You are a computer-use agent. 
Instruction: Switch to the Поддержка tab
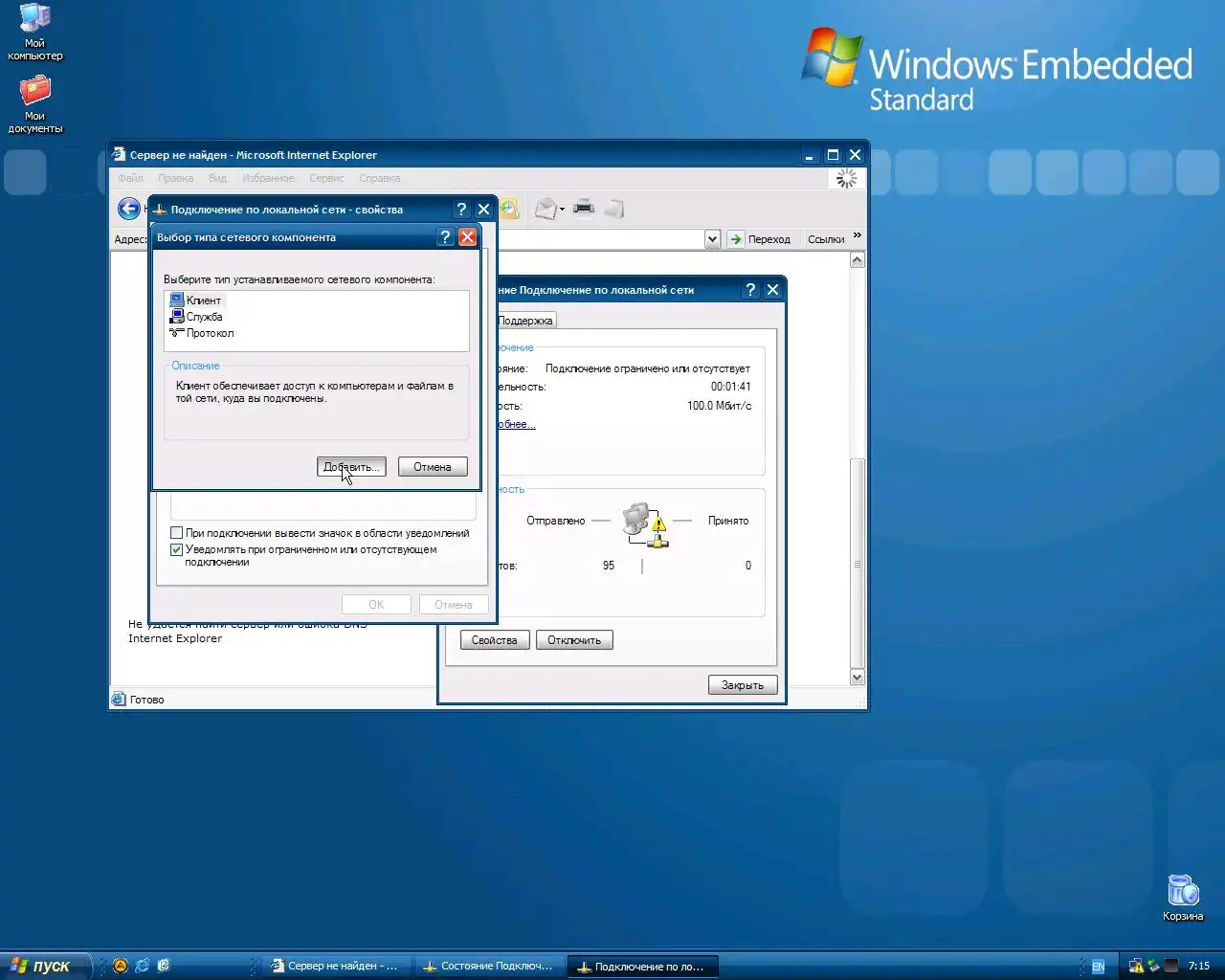click(x=525, y=321)
